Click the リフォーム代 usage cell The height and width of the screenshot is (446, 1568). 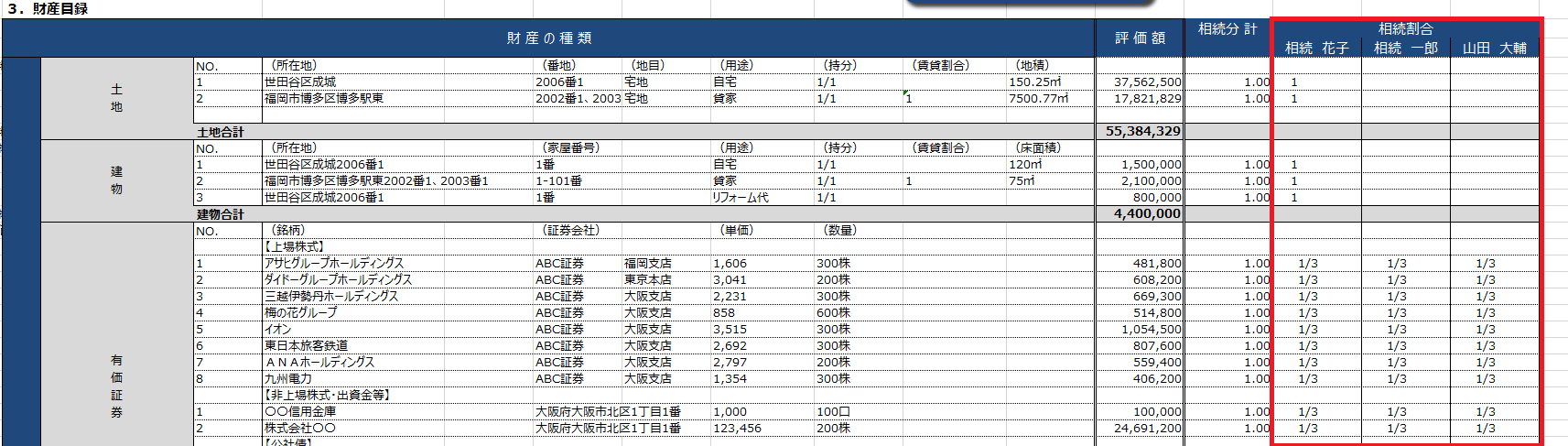click(741, 198)
